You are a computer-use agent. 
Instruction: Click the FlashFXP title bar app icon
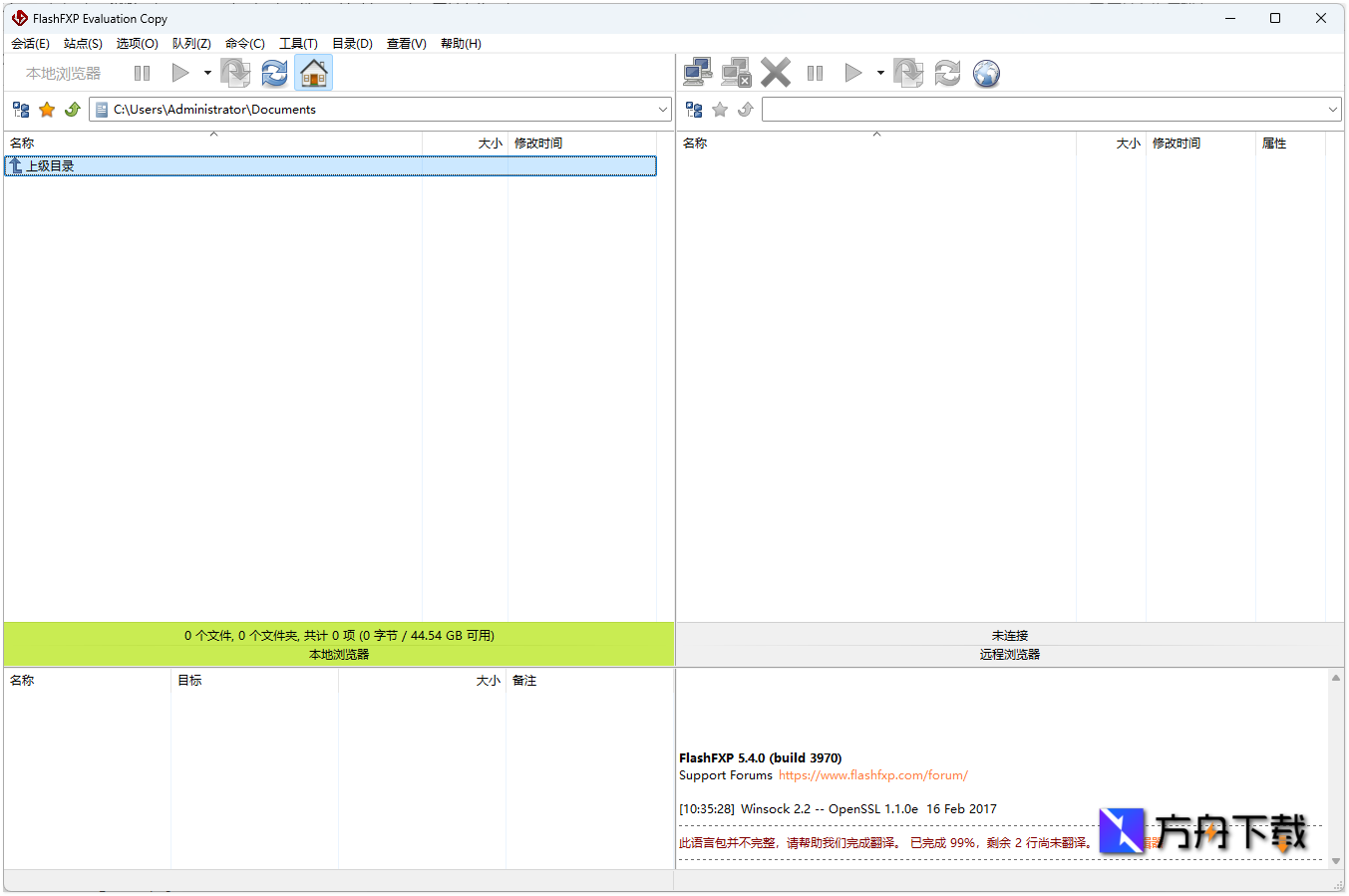tap(19, 18)
